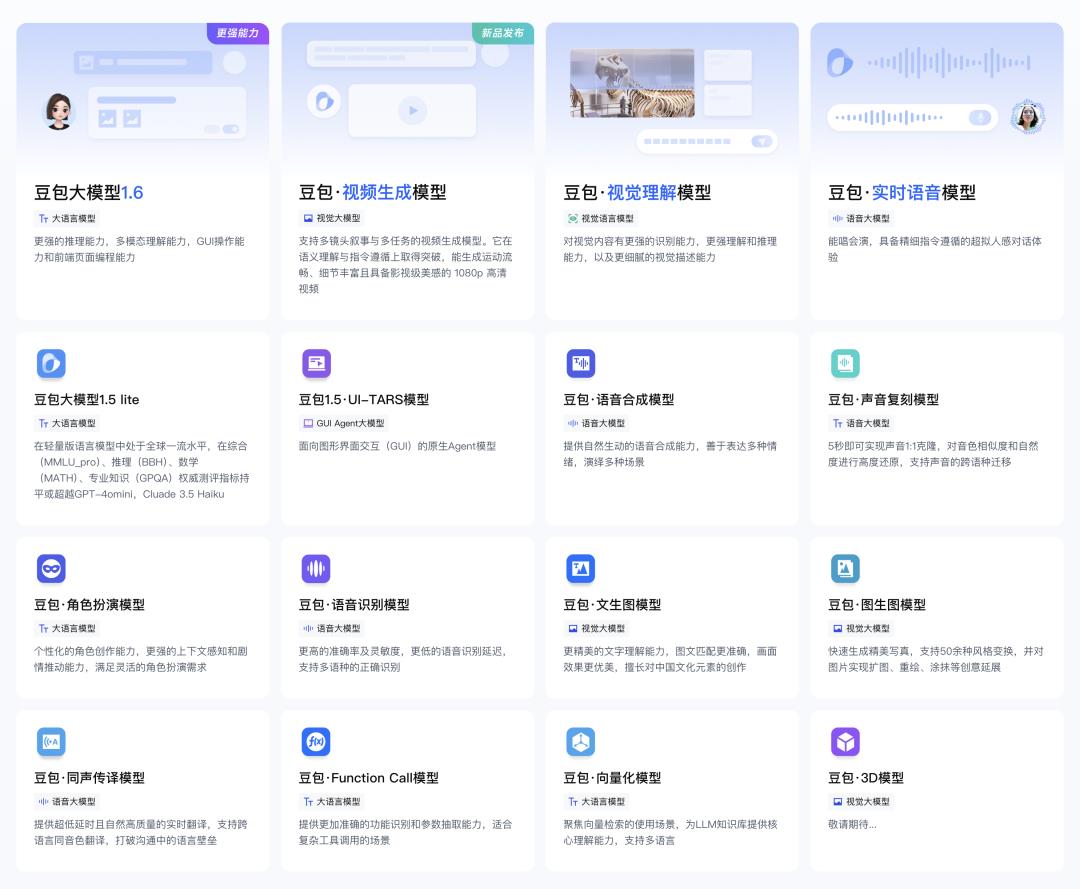Click the 视觉语言模型 tag icon under 视觉理解模型
The width and height of the screenshot is (1080, 889).
coord(572,218)
